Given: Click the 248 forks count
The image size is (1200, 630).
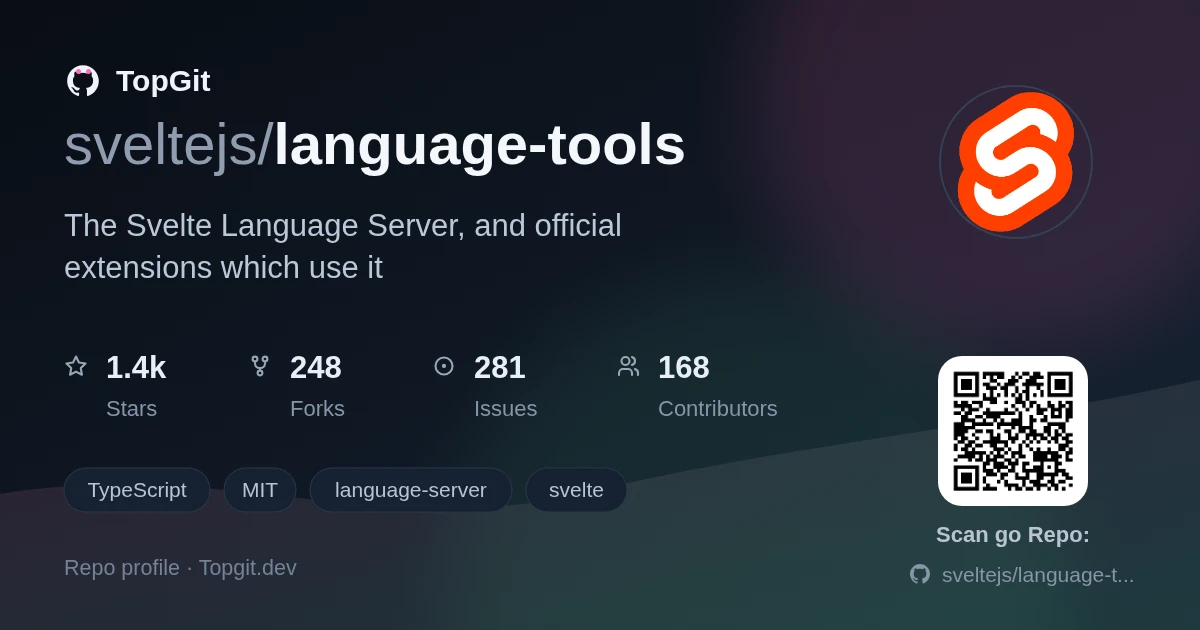Looking at the screenshot, I should 316,367.
